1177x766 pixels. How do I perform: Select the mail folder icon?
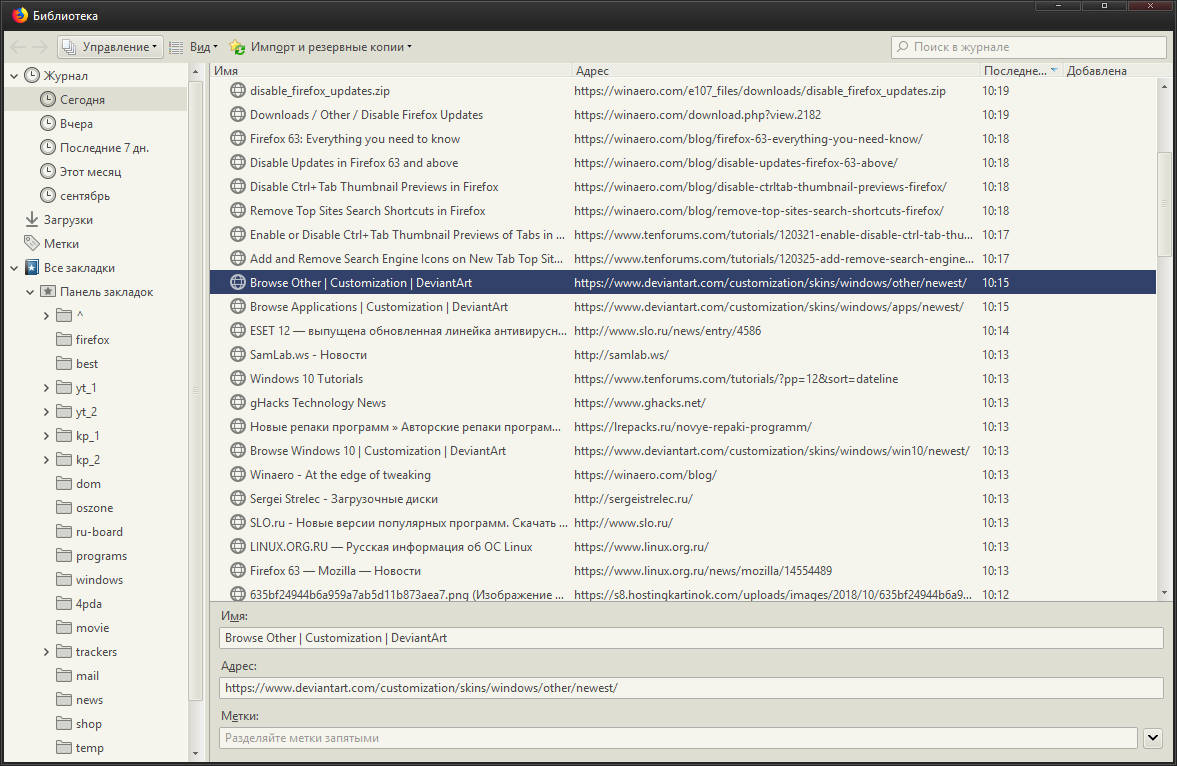click(x=64, y=676)
